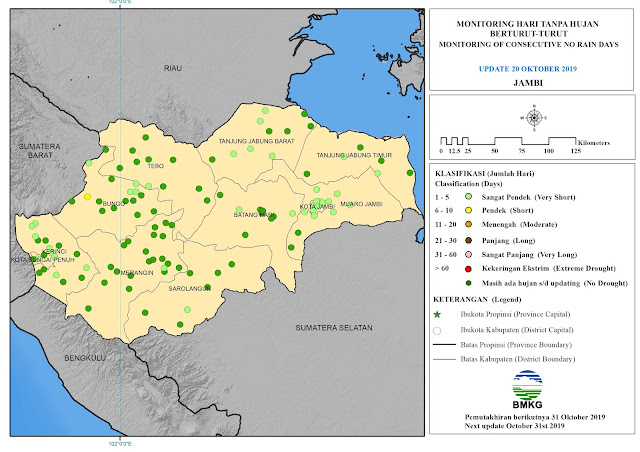Click the brown Long legend dot
Viewport: 640px width, 452px height.
coord(468,240)
